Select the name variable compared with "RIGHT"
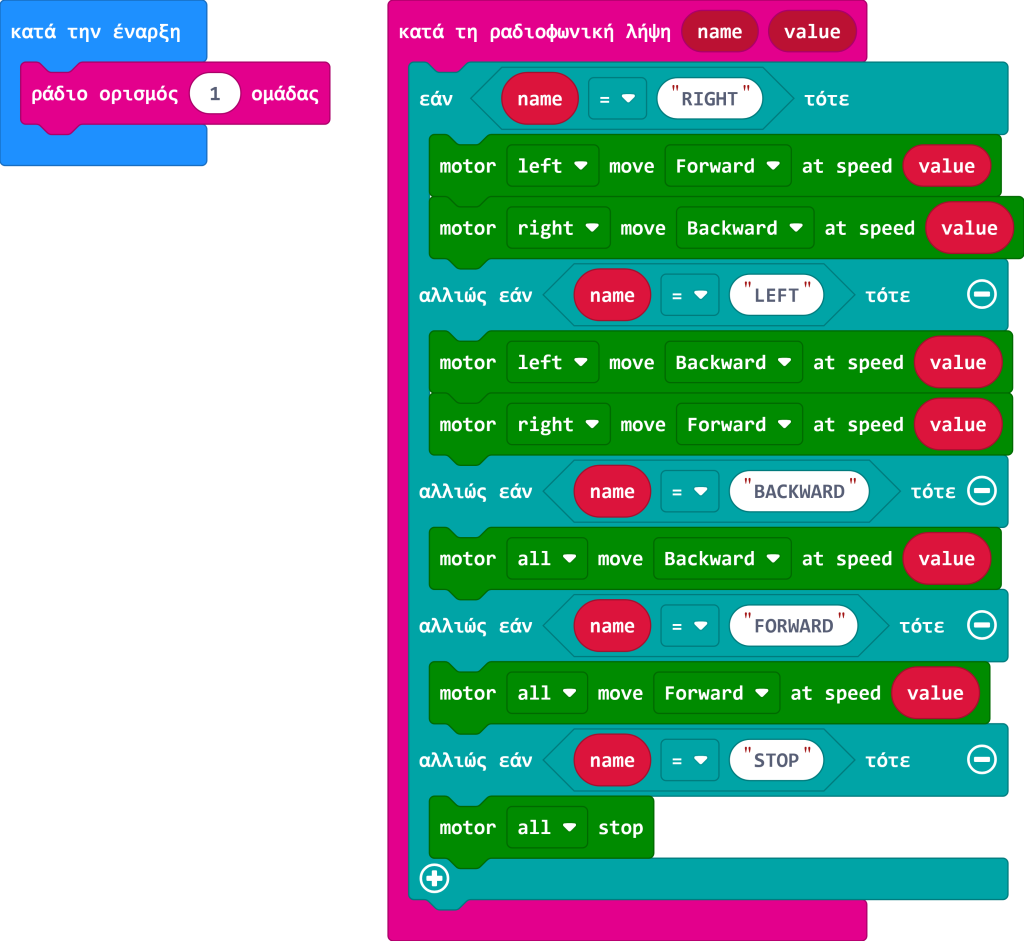 [539, 99]
